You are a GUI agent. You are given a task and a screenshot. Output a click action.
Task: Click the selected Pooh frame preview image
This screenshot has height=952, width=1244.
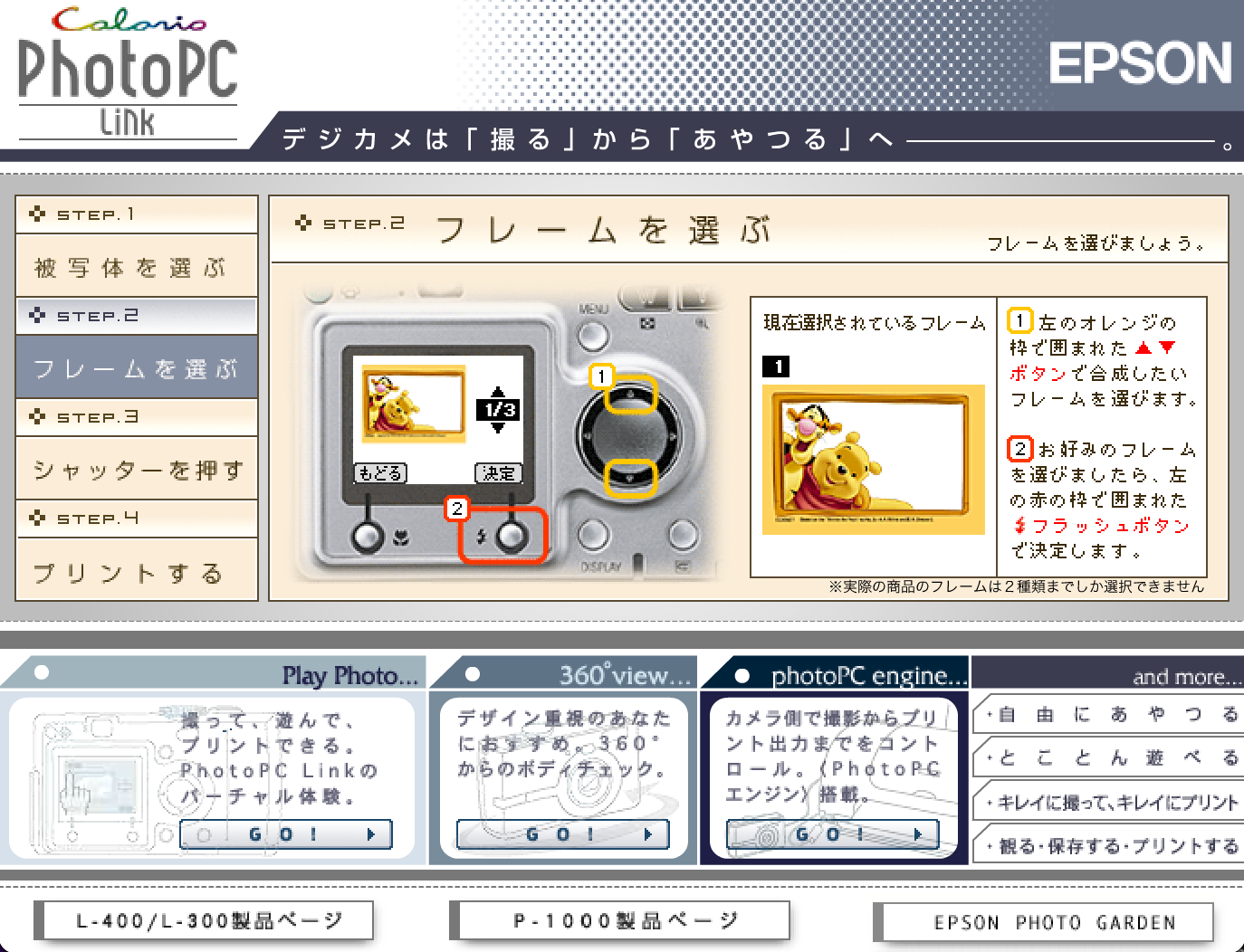tap(873, 460)
